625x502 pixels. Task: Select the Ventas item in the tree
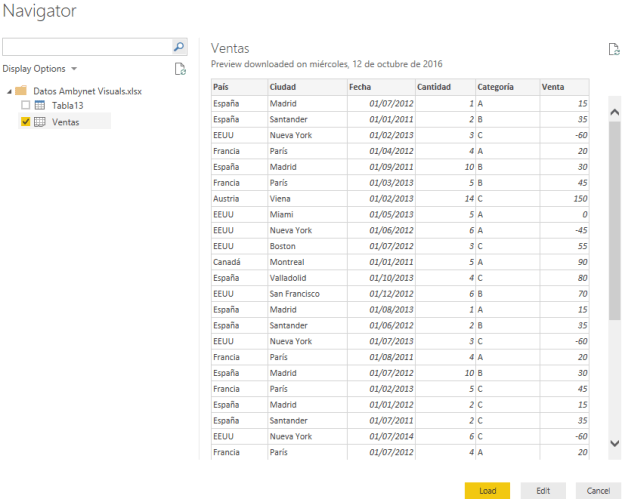[66, 122]
